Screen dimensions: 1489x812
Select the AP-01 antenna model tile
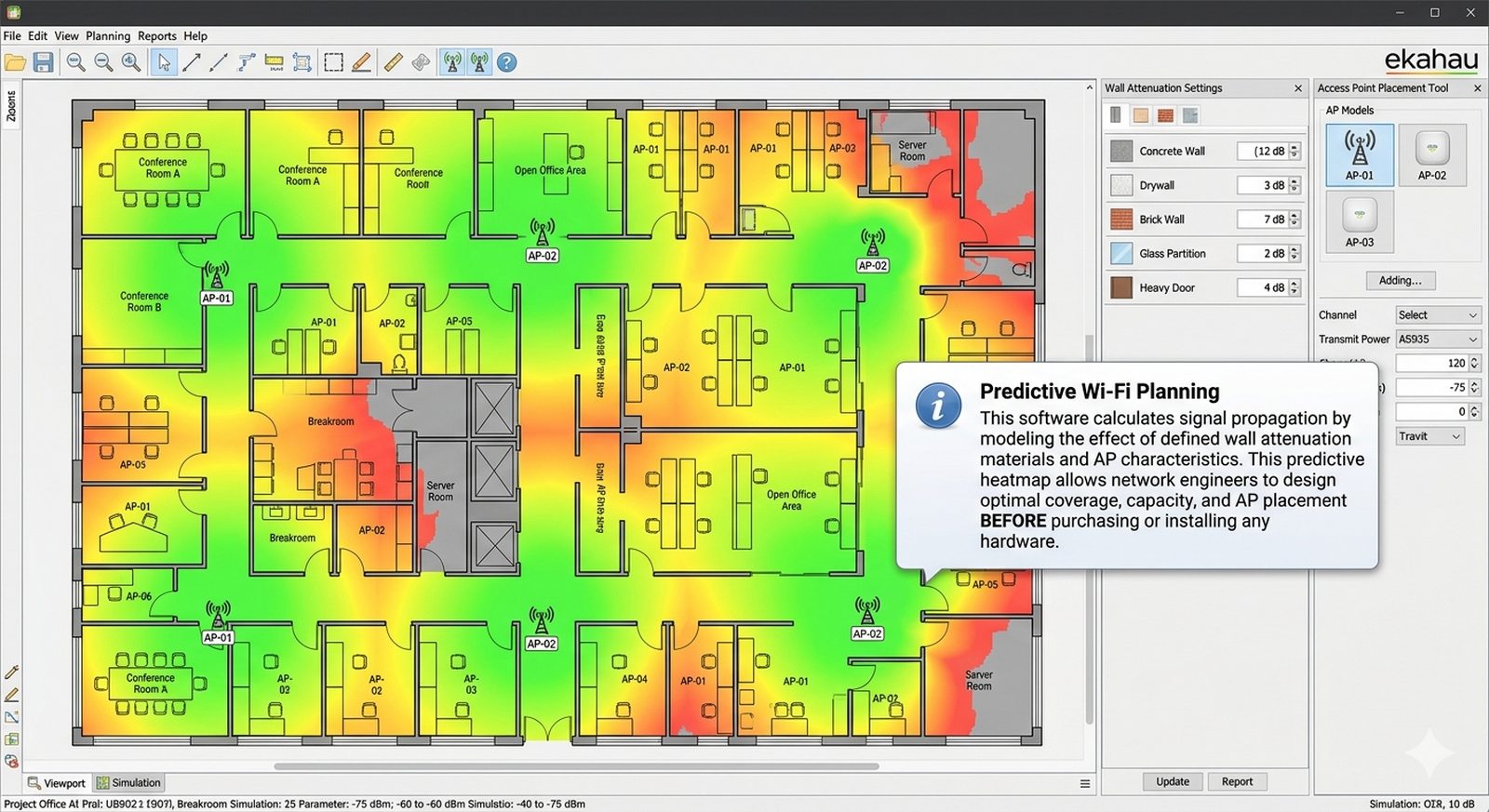[1359, 154]
